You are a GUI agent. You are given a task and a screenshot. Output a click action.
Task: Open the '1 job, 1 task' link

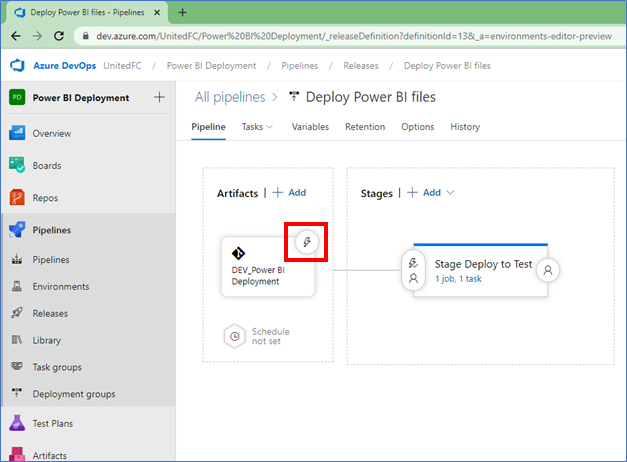458,279
